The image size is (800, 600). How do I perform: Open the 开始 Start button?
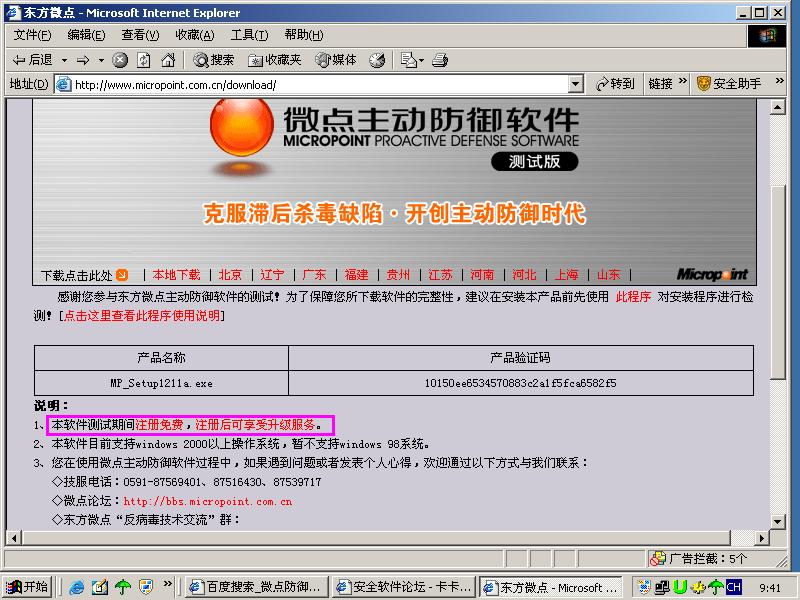click(28, 587)
